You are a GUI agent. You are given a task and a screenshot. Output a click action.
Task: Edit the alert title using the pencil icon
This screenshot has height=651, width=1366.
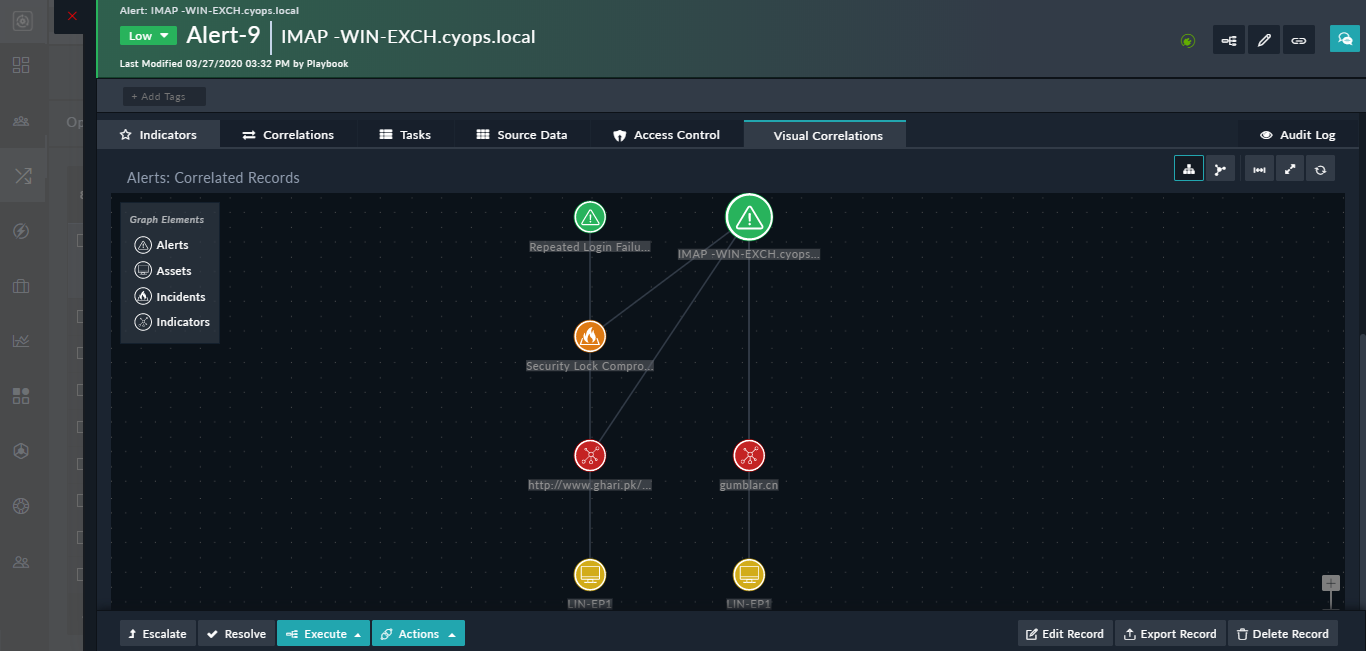click(1263, 39)
